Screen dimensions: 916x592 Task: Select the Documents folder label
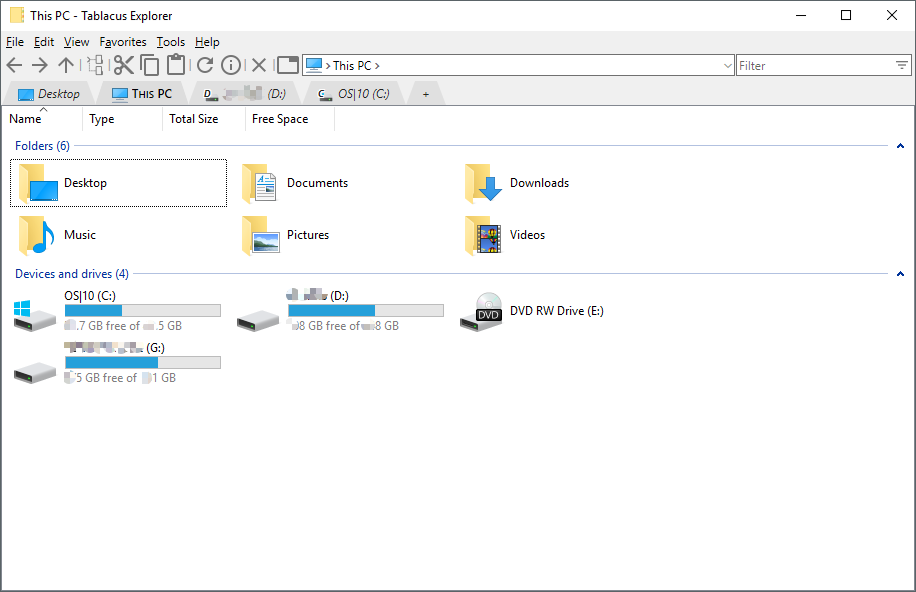317,184
